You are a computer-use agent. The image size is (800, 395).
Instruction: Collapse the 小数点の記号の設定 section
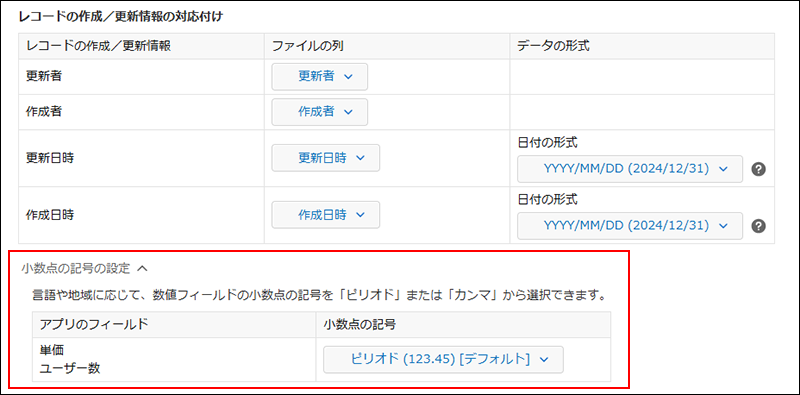85,267
